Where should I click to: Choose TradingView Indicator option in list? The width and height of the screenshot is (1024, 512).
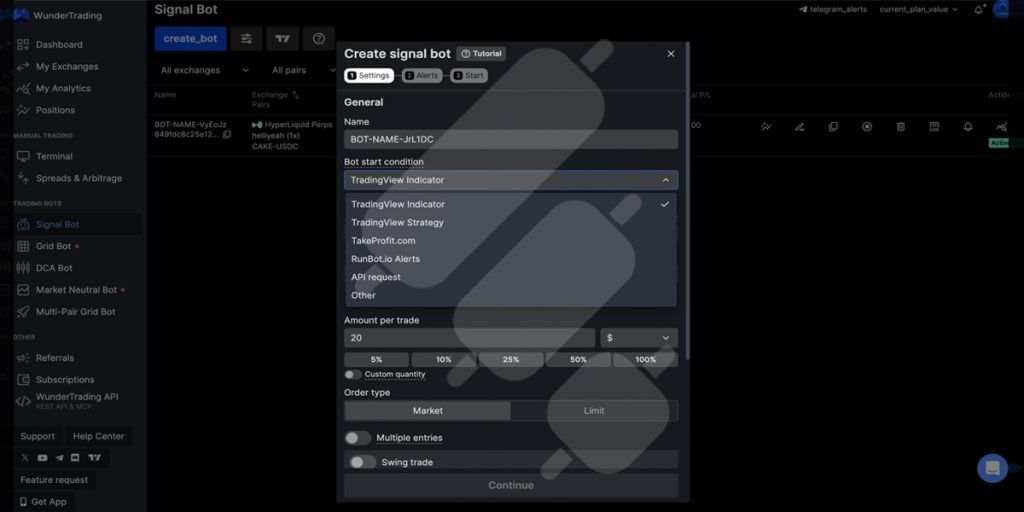pos(511,204)
